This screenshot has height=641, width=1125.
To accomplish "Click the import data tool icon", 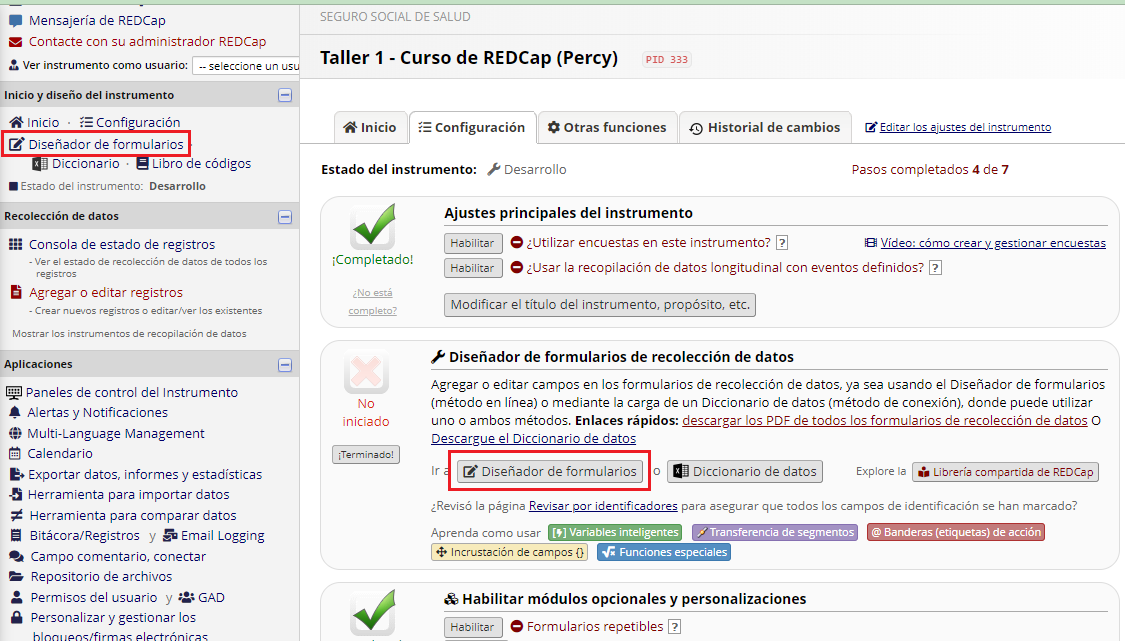I will click(16, 495).
